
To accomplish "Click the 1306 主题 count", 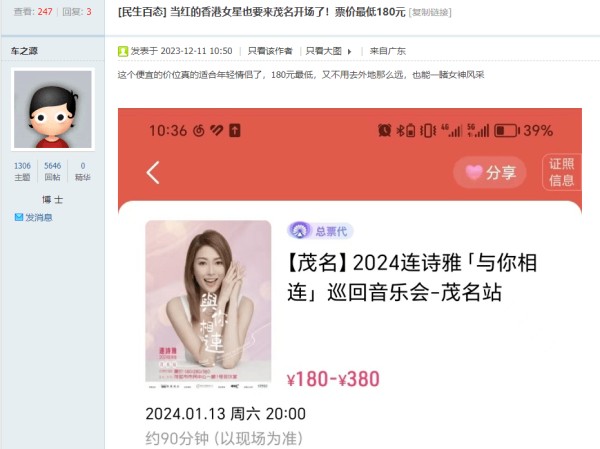I will tap(22, 171).
